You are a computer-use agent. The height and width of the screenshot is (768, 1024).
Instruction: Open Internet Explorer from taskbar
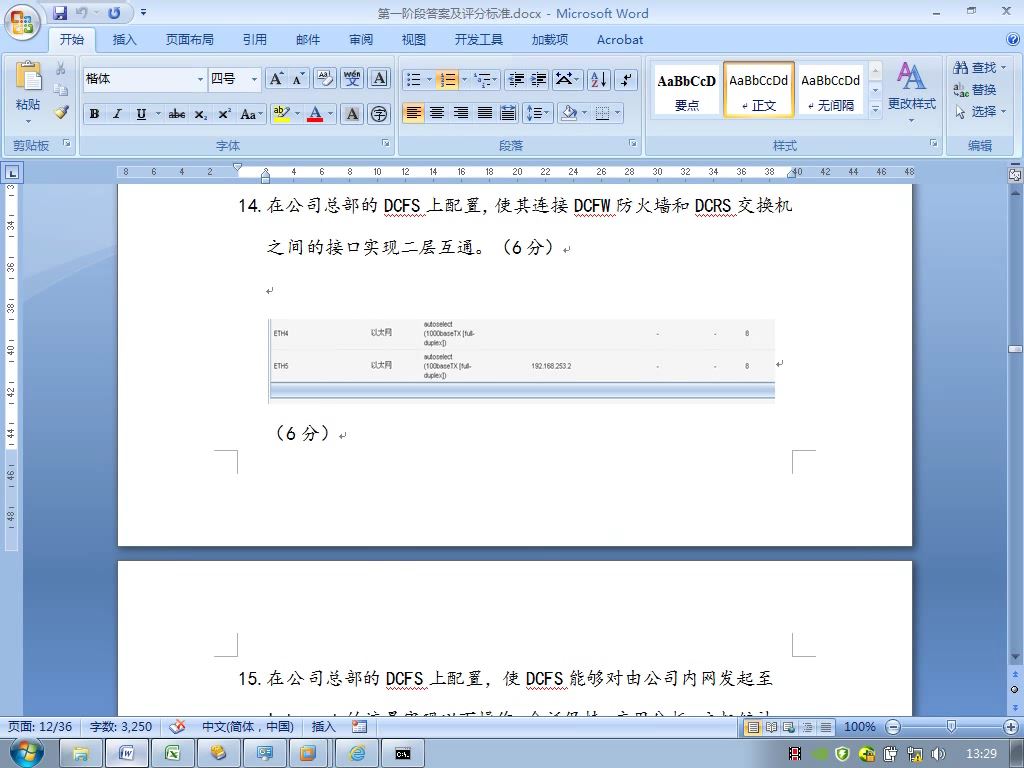pos(357,754)
